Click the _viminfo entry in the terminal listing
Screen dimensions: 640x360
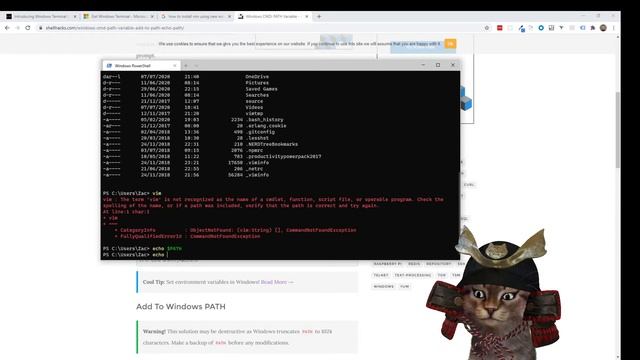point(257,175)
